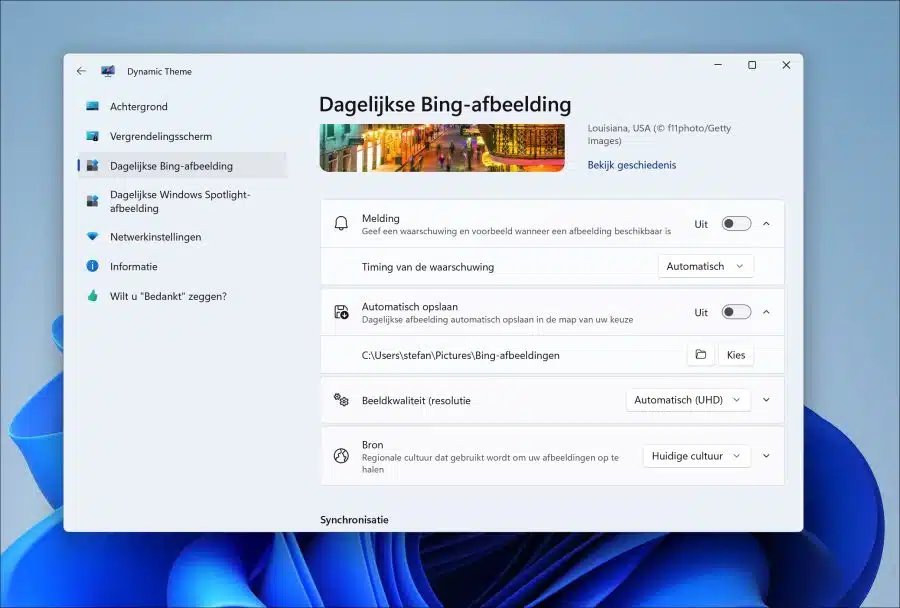Click the Achtergrond monitor icon

[92, 106]
